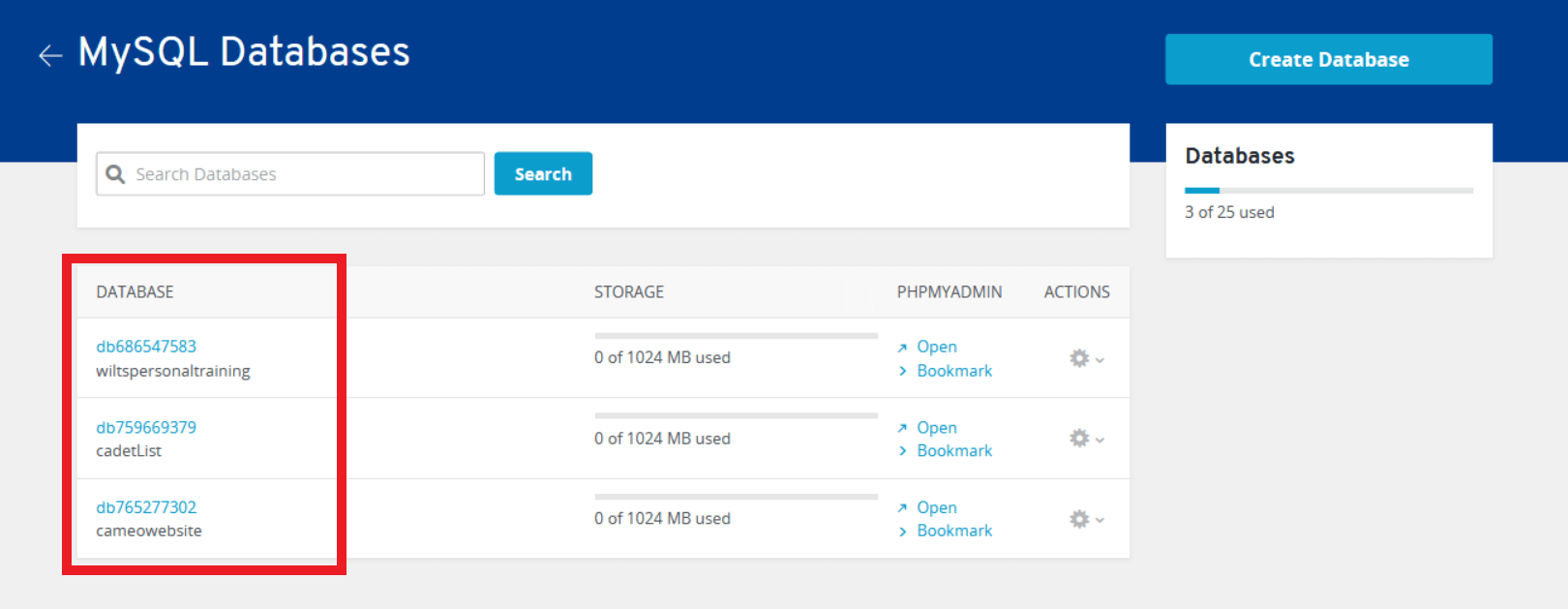Bookmark phpMyAdmin for wiltspersonaltraining
The image size is (1568, 609).
click(954, 371)
